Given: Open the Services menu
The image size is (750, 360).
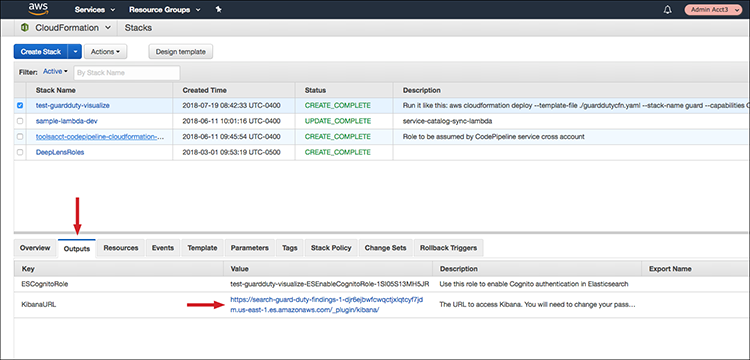Looking at the screenshot, I should pyautogui.click(x=95, y=10).
